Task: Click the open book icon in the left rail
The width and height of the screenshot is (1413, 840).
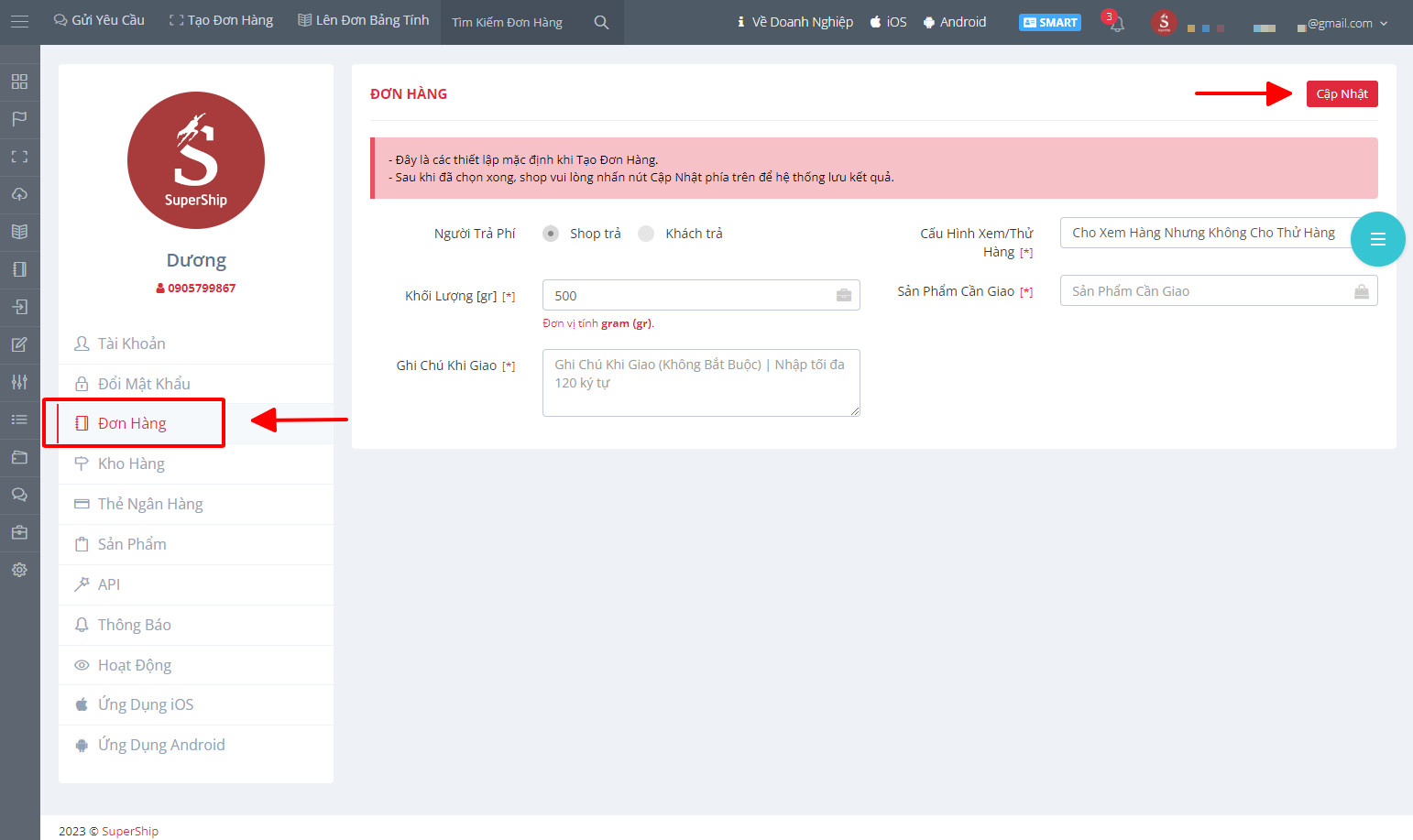Action: coord(19,232)
